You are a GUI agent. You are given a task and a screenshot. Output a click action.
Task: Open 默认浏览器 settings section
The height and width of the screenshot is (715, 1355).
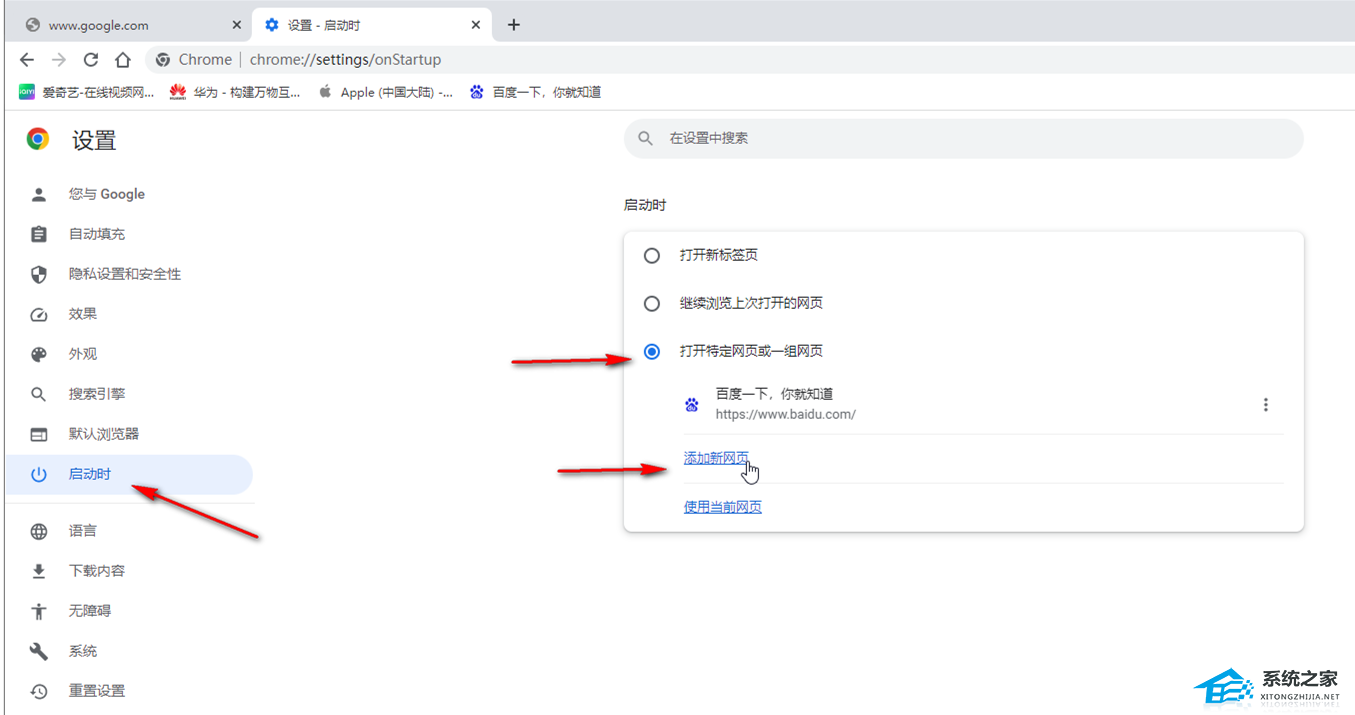coord(104,434)
